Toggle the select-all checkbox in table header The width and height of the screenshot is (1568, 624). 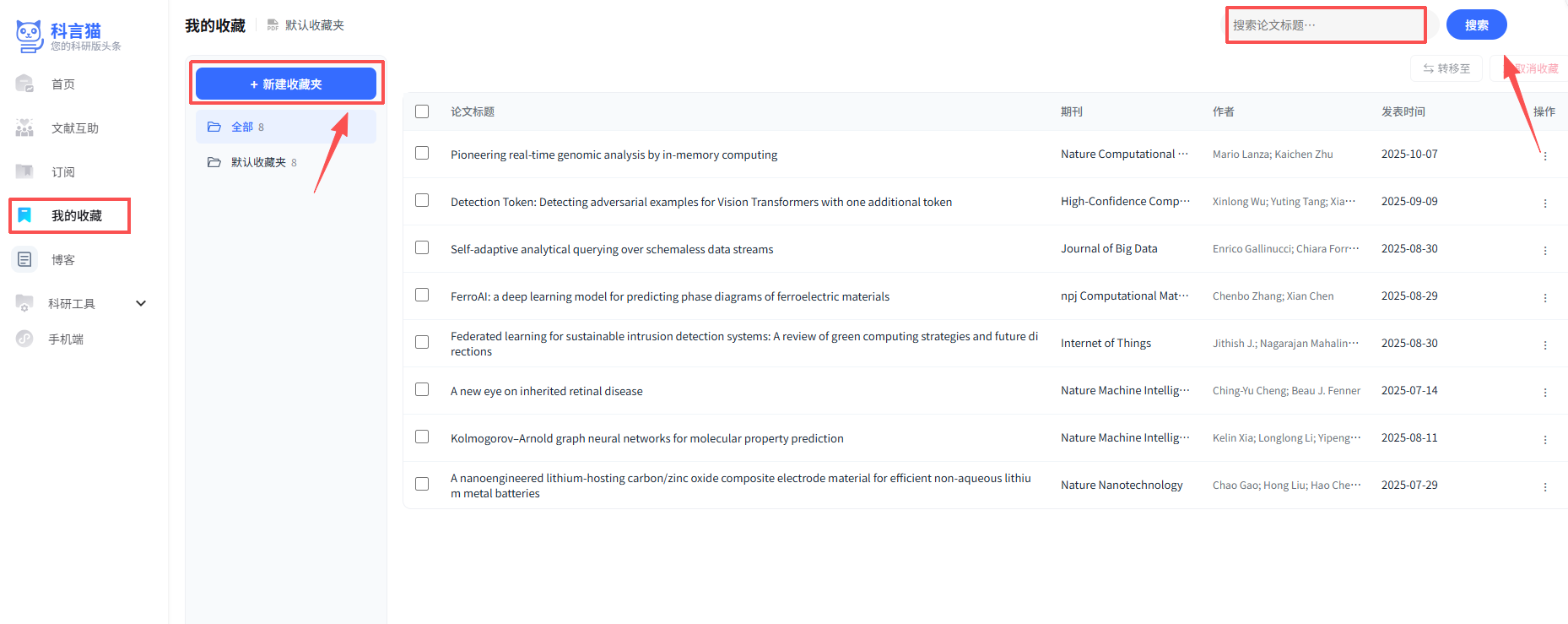(422, 111)
